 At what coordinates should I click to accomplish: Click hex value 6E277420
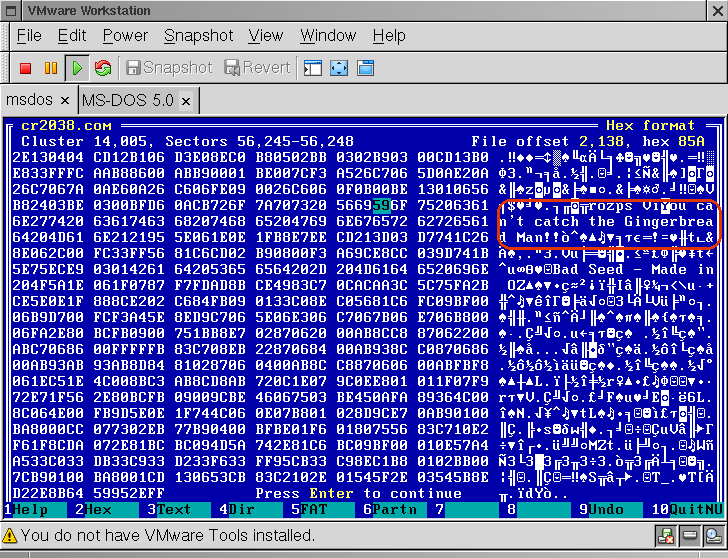click(x=48, y=221)
